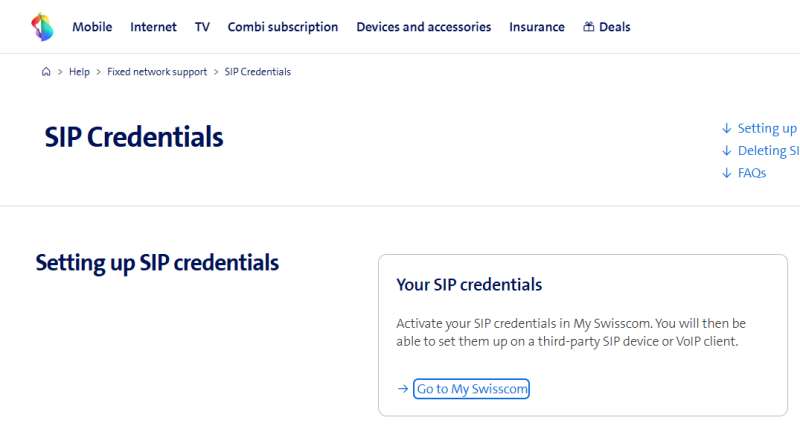Image resolution: width=800 pixels, height=438 pixels.
Task: Open the Mobile menu
Action: click(x=92, y=27)
